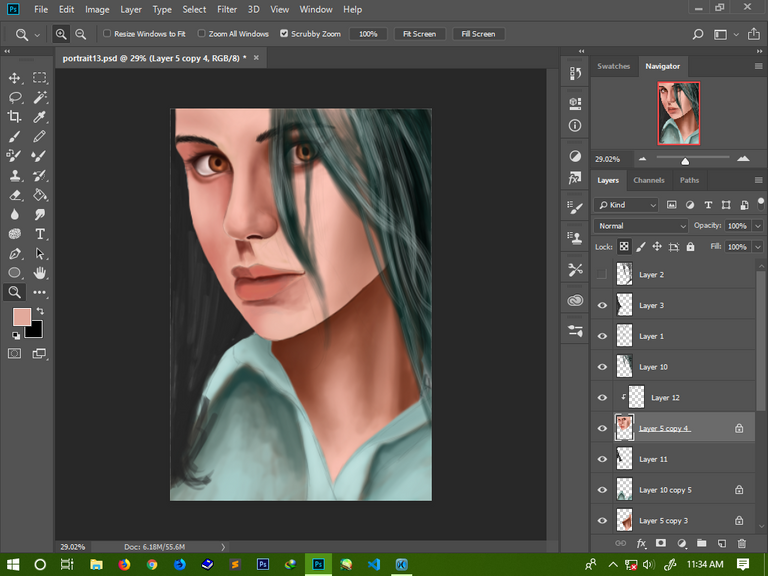
Task: Enable Resize Windows to Fit checkbox
Action: 107,34
